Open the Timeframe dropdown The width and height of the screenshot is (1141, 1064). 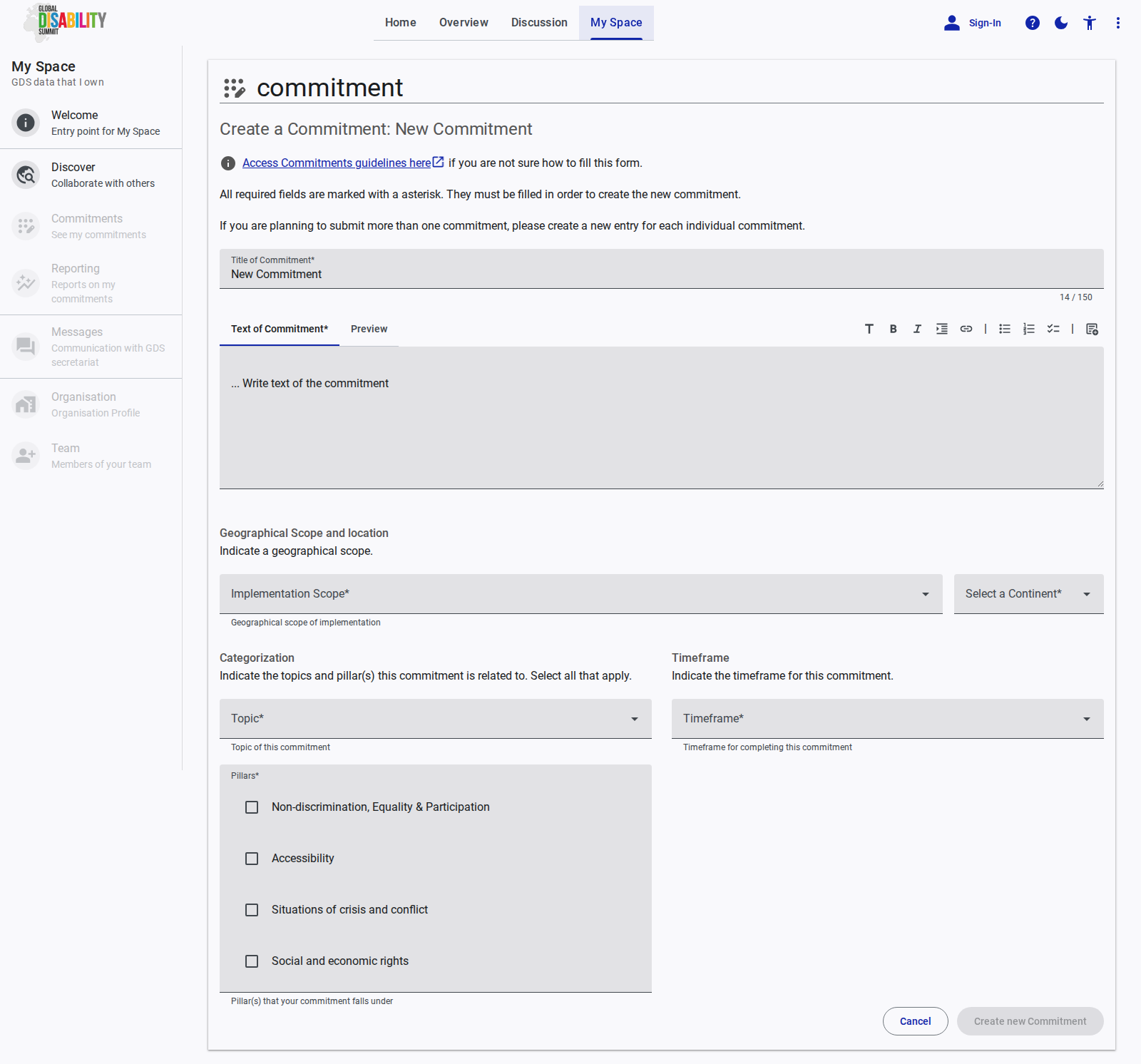(x=887, y=719)
